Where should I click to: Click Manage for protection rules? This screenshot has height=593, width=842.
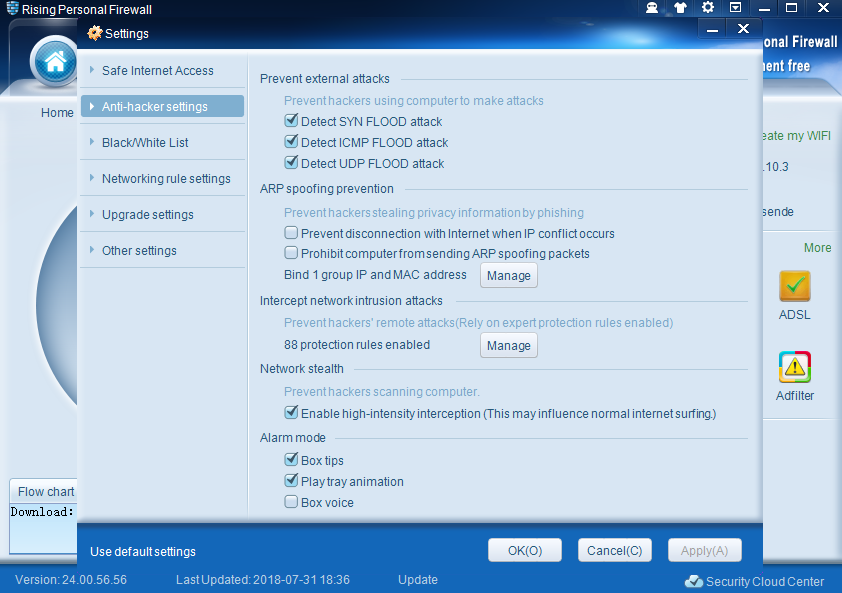(x=509, y=345)
